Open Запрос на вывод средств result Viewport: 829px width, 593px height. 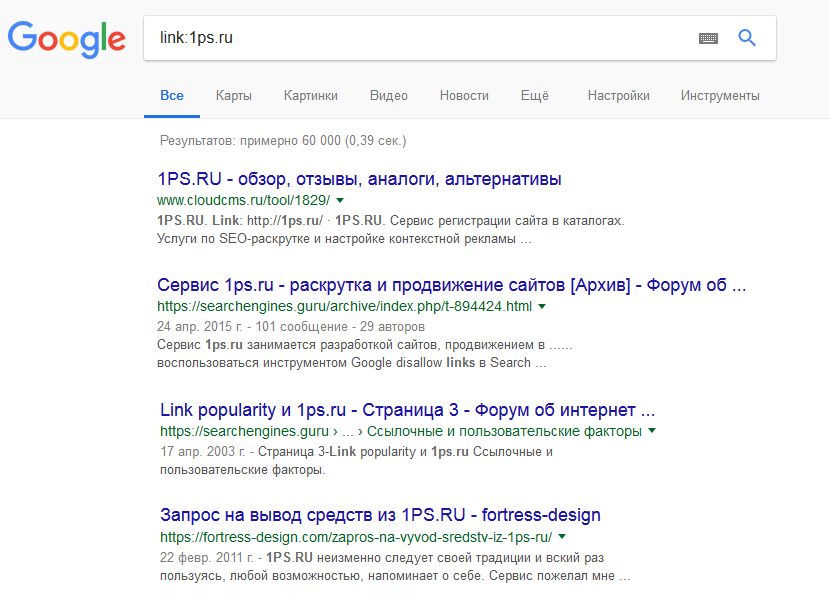380,515
